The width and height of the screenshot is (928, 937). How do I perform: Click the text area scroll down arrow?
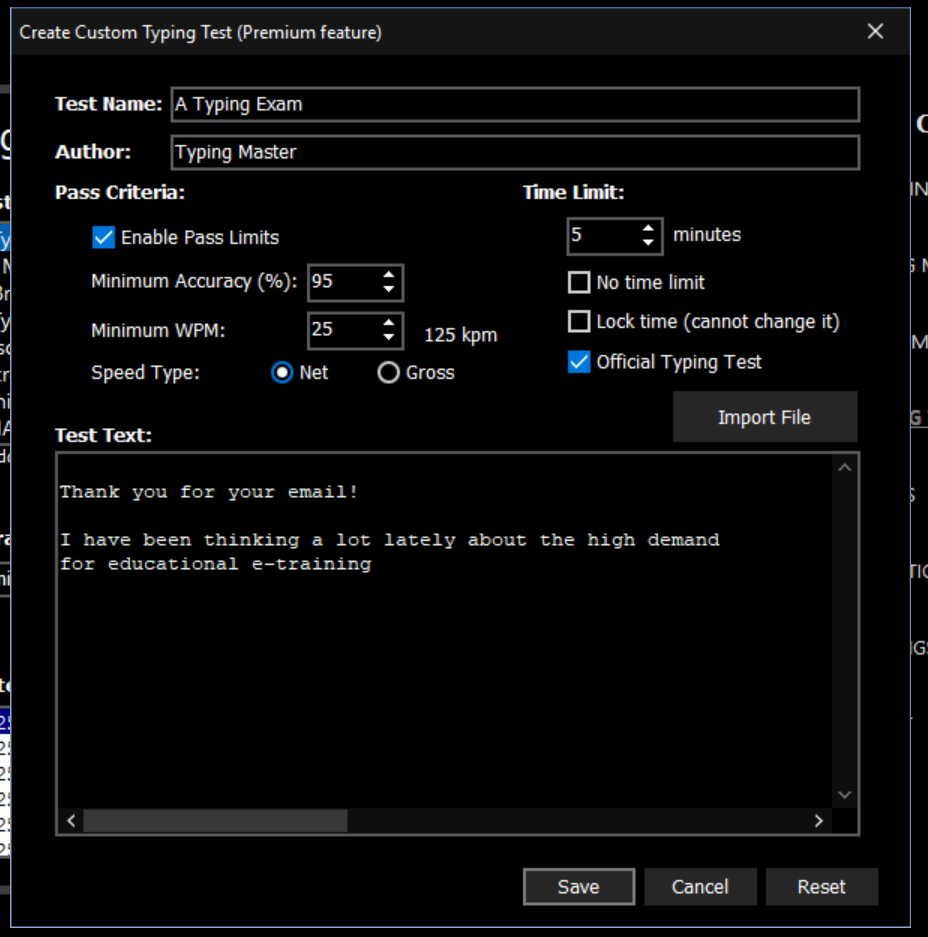[x=844, y=795]
